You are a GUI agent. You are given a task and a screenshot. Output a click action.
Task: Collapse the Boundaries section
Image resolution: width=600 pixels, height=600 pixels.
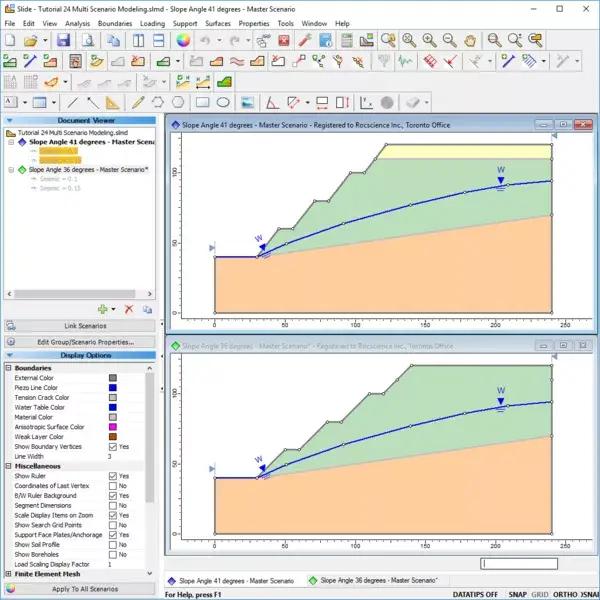(x=8, y=368)
